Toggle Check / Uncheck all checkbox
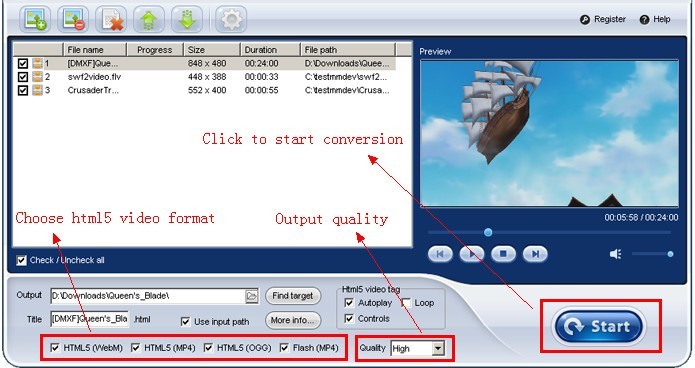The image size is (695, 368). click(21, 260)
